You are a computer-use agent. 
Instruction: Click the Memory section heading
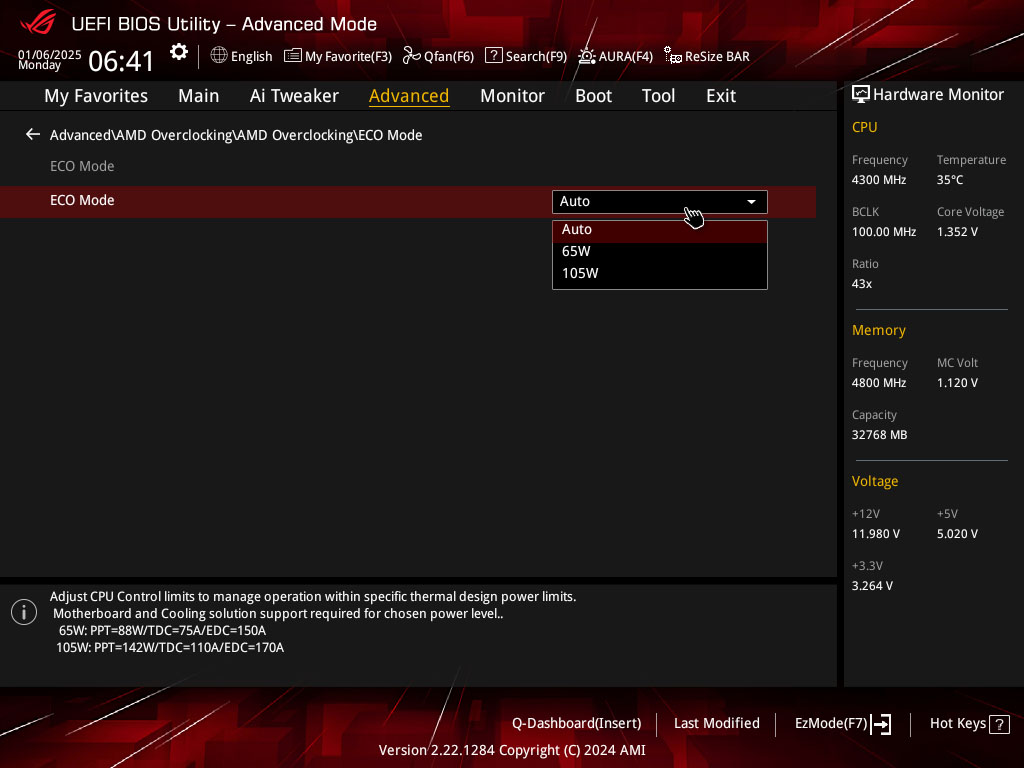tap(878, 330)
